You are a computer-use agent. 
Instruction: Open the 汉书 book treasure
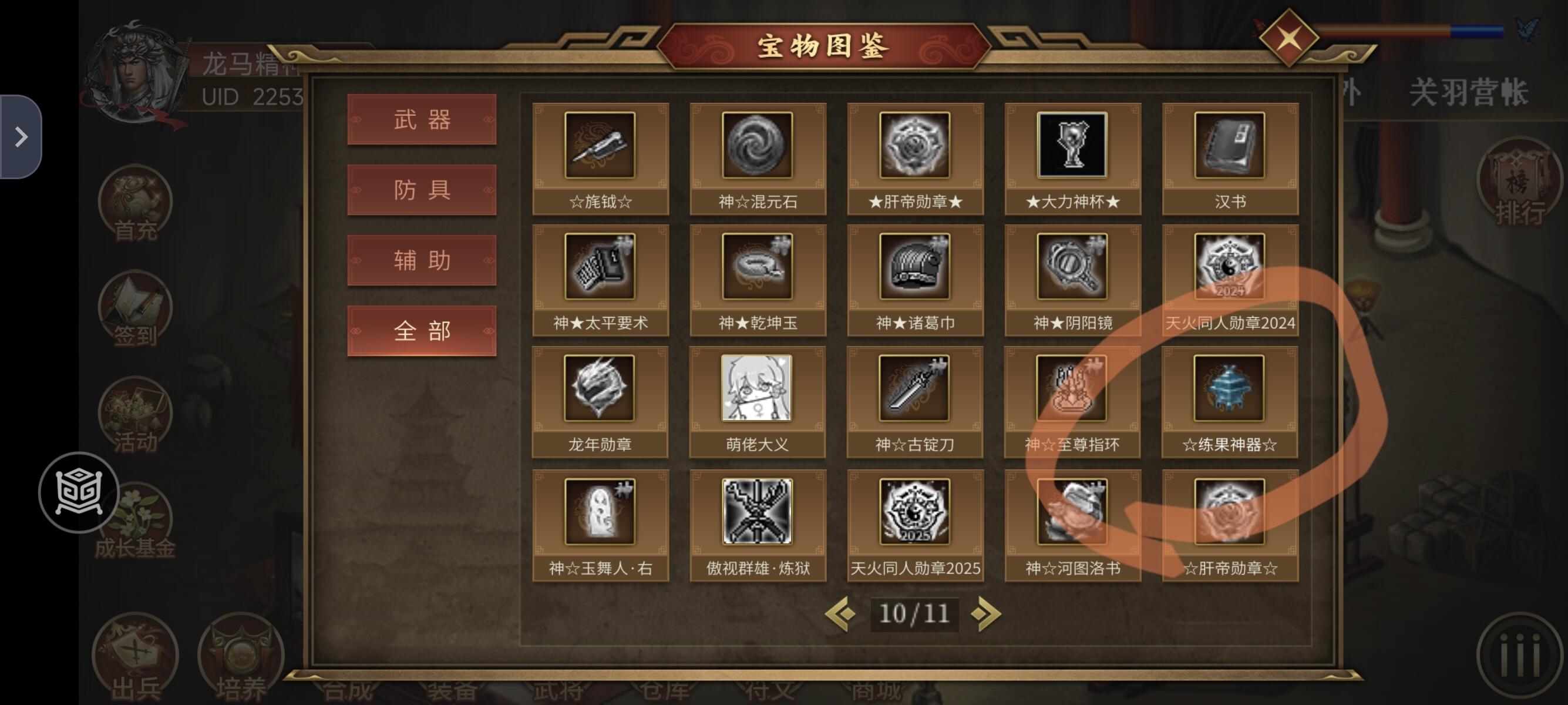[1230, 158]
